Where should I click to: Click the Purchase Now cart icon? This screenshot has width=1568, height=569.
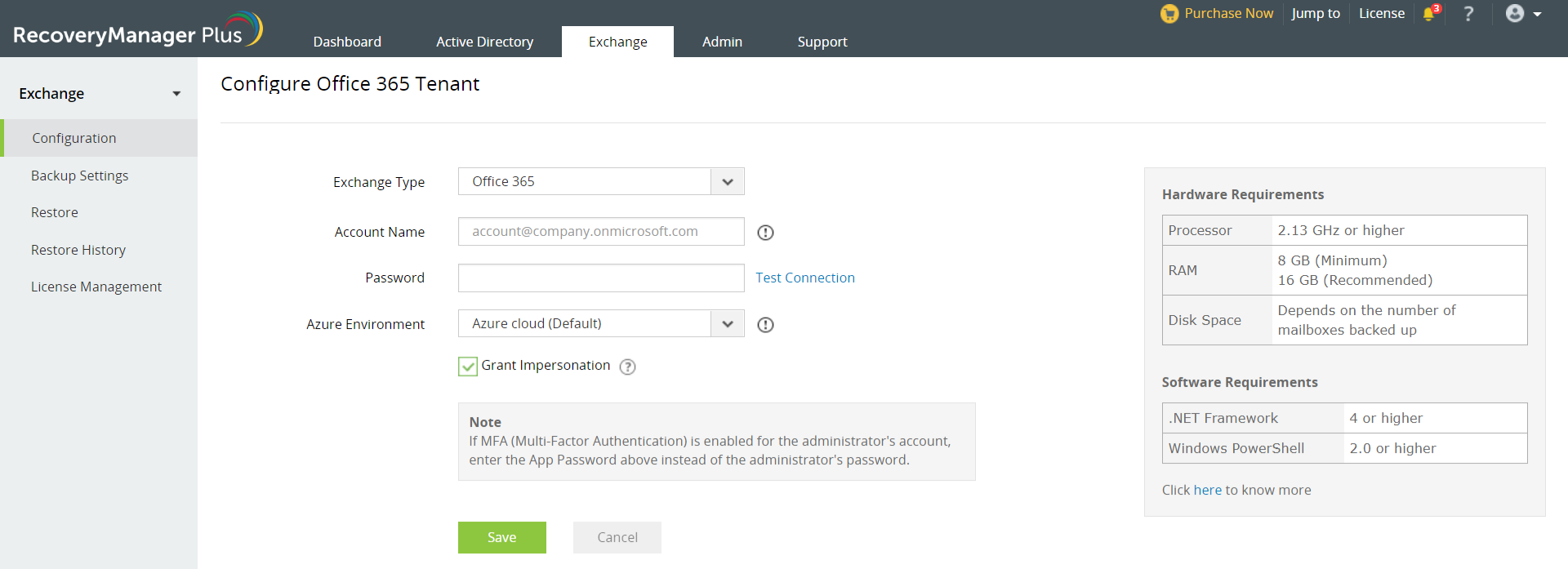pyautogui.click(x=1169, y=14)
